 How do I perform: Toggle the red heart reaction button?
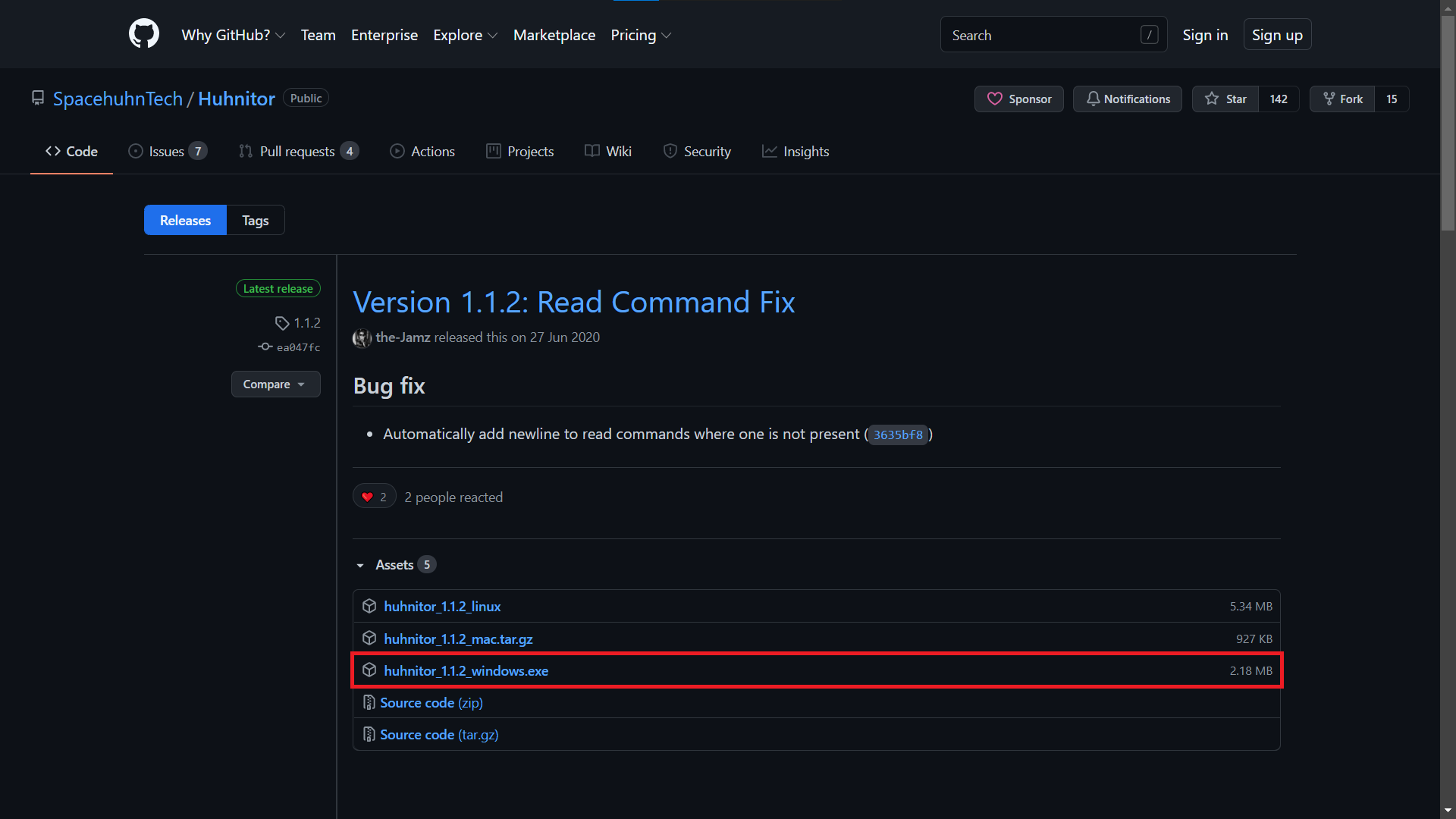pos(375,497)
